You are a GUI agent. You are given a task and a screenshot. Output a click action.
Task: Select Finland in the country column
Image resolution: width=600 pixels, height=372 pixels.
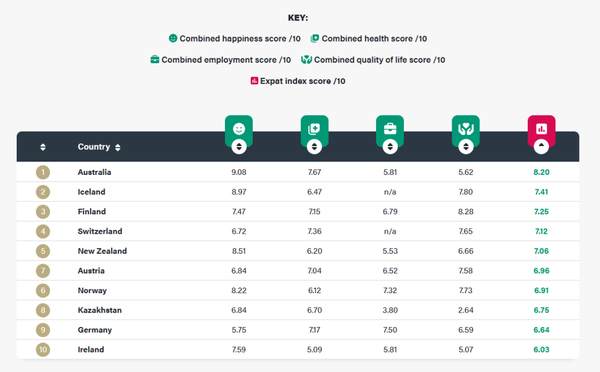[x=91, y=212]
